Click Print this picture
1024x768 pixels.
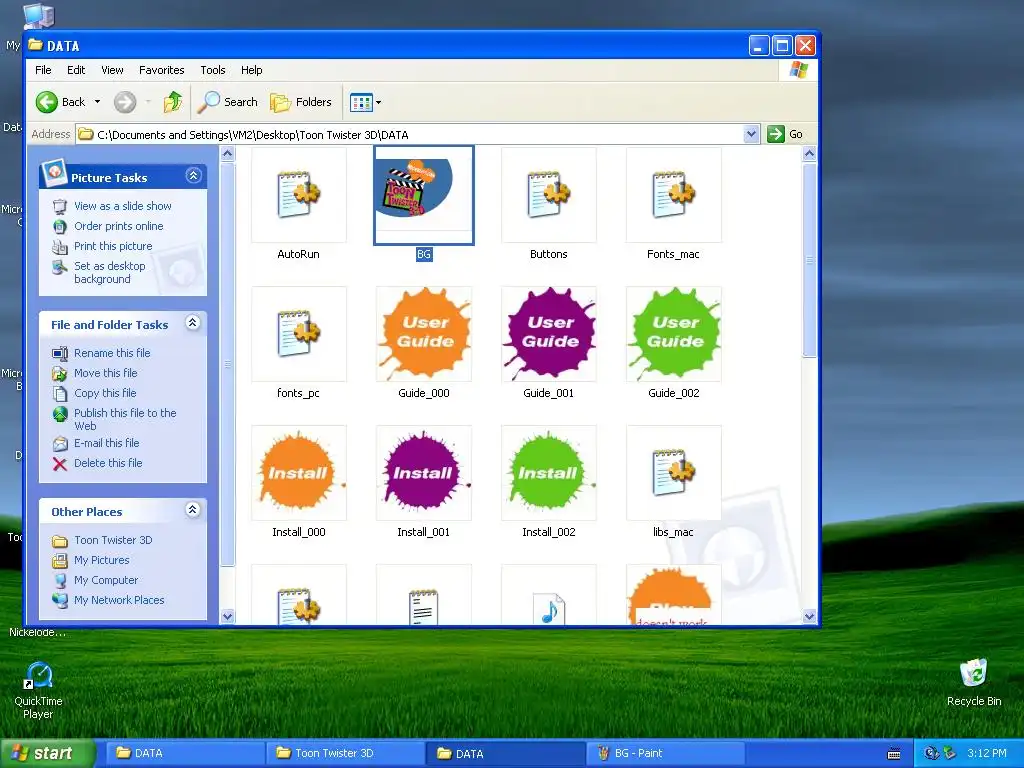tap(113, 246)
